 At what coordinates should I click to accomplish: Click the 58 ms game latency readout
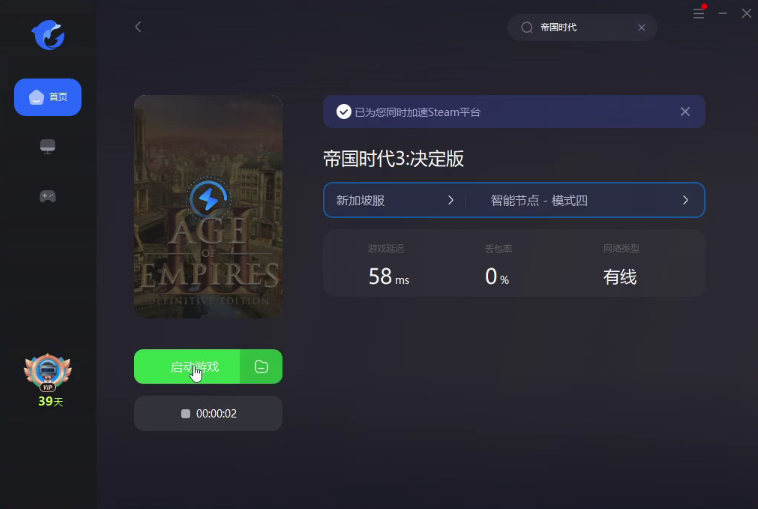[387, 277]
